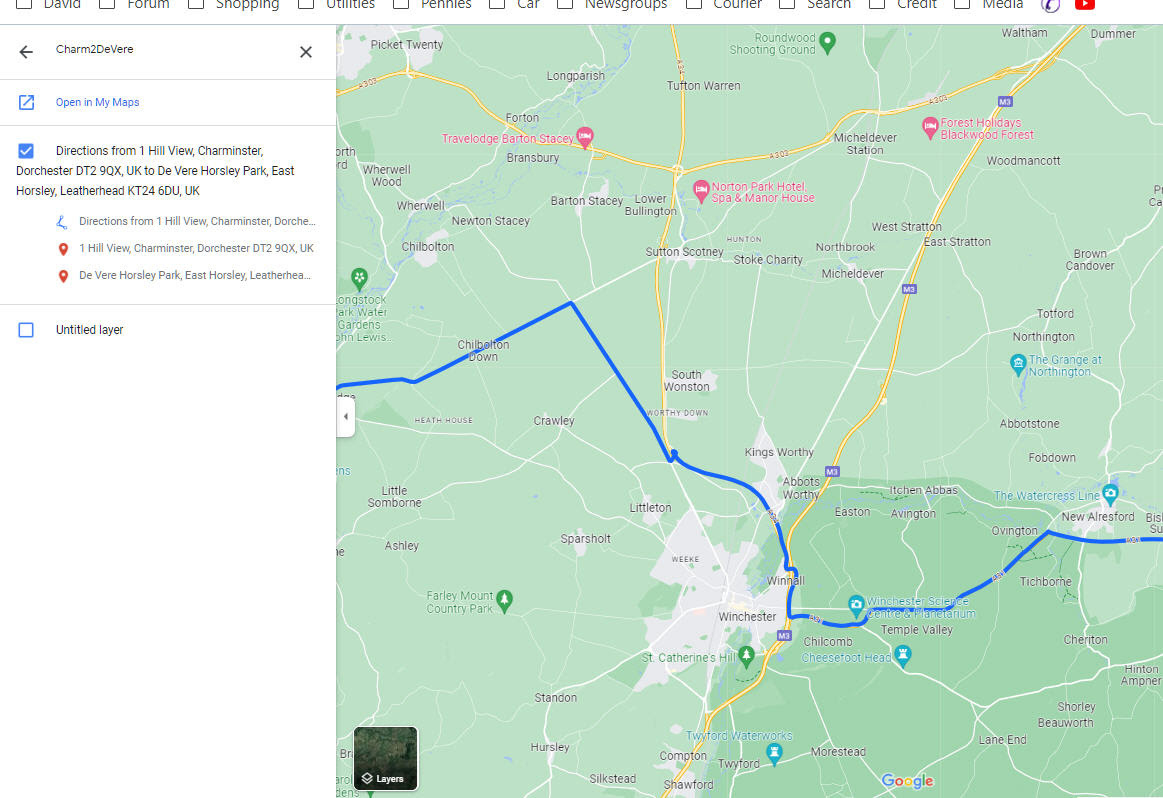Click the satellite imagery thumbnail preview
Image resolution: width=1163 pixels, height=798 pixels.
(385, 750)
